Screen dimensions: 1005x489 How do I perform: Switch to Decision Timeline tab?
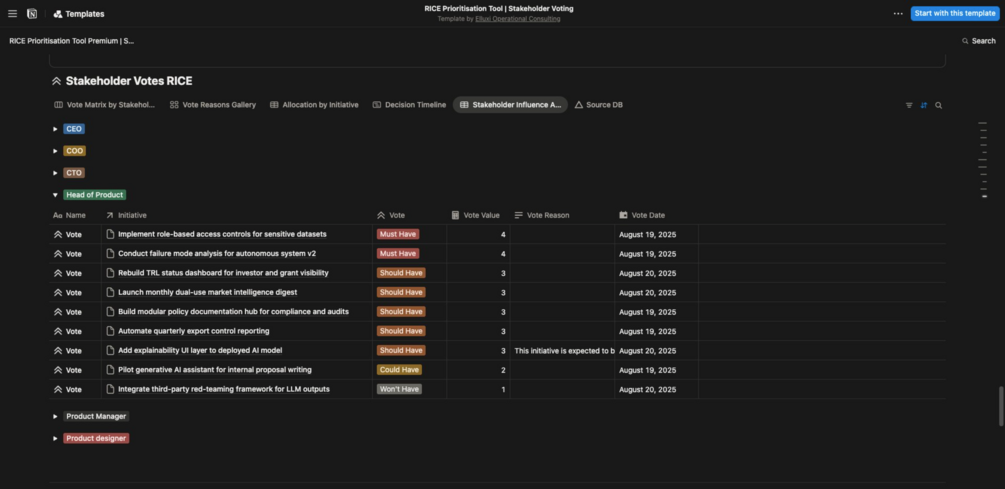point(409,104)
